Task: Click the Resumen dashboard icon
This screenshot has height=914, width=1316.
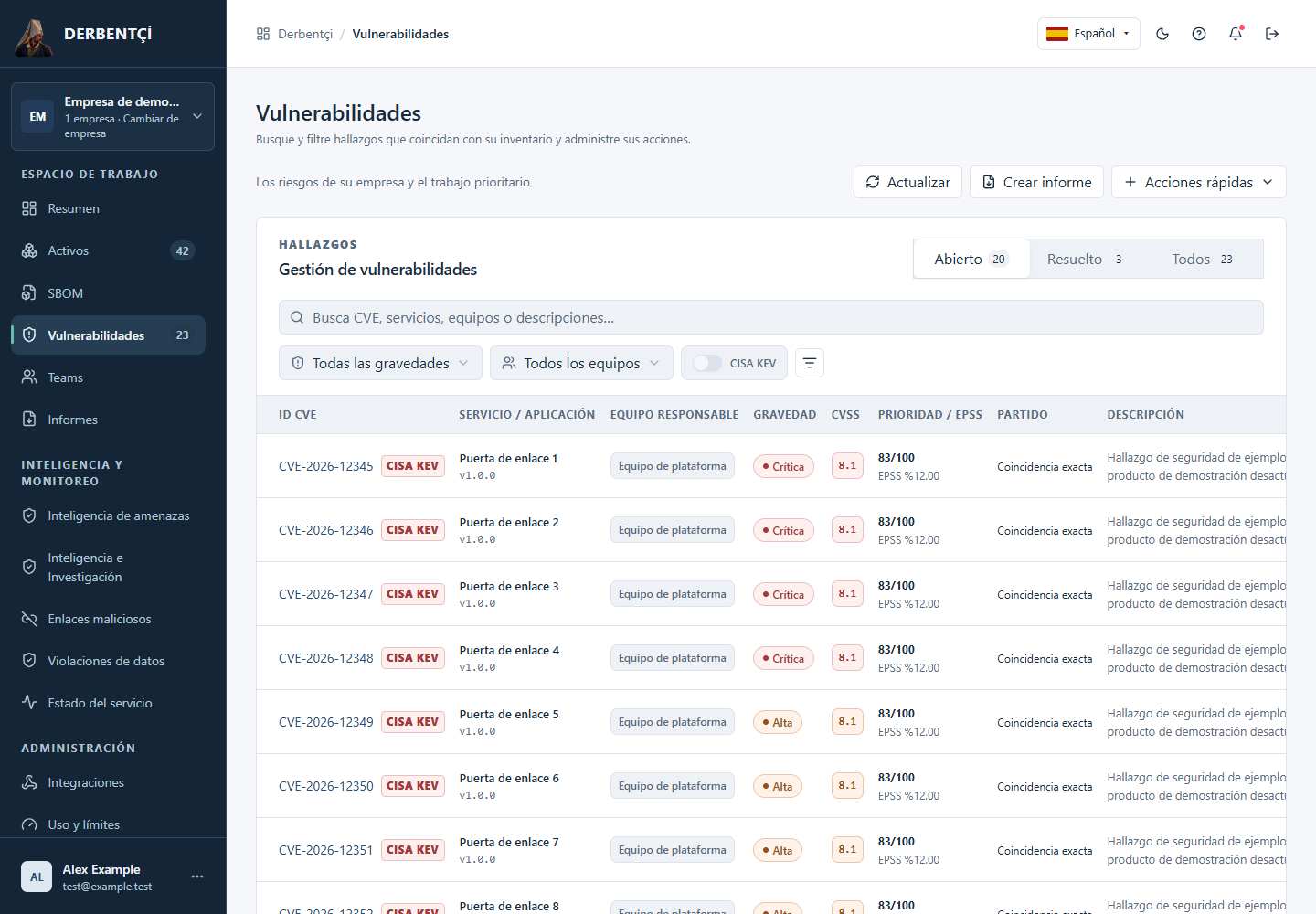Action: 29,208
